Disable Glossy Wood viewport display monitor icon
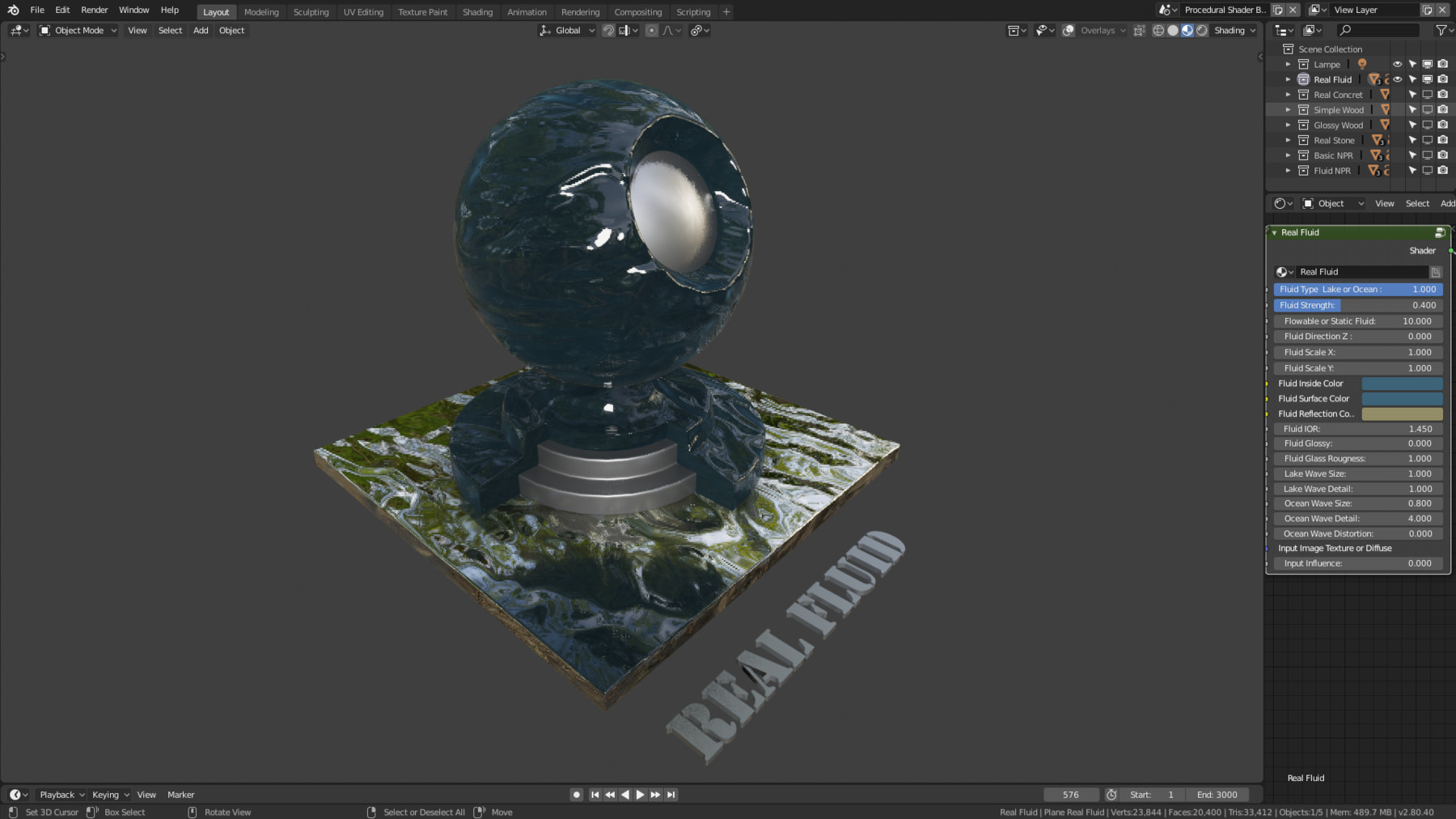 (x=1427, y=125)
